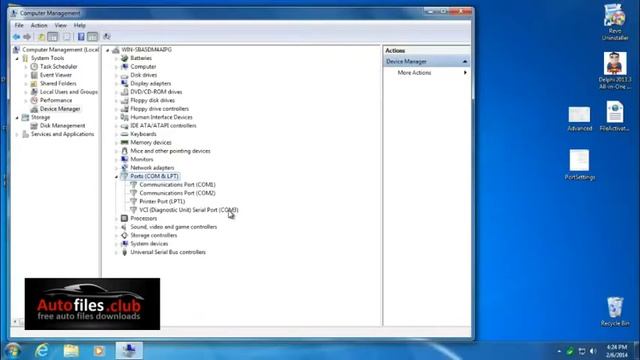640x360 pixels.
Task: Select the PortSettings desktop file icon
Action: (x=580, y=165)
